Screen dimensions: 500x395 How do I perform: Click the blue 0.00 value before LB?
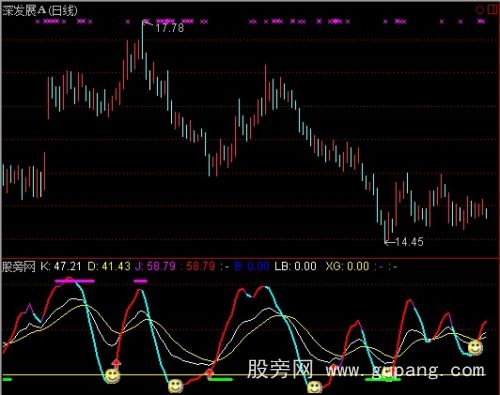(x=258, y=266)
